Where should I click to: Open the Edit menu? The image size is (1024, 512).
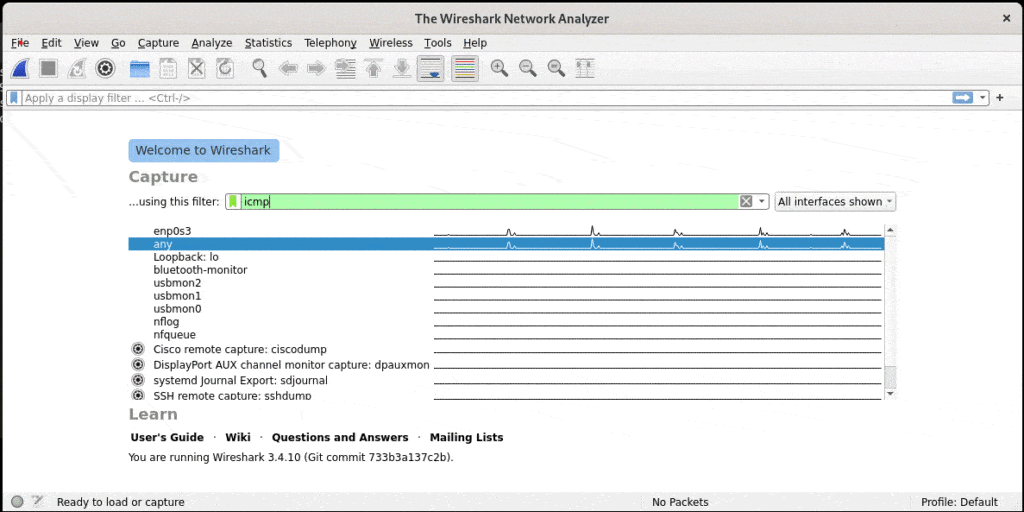click(x=51, y=43)
